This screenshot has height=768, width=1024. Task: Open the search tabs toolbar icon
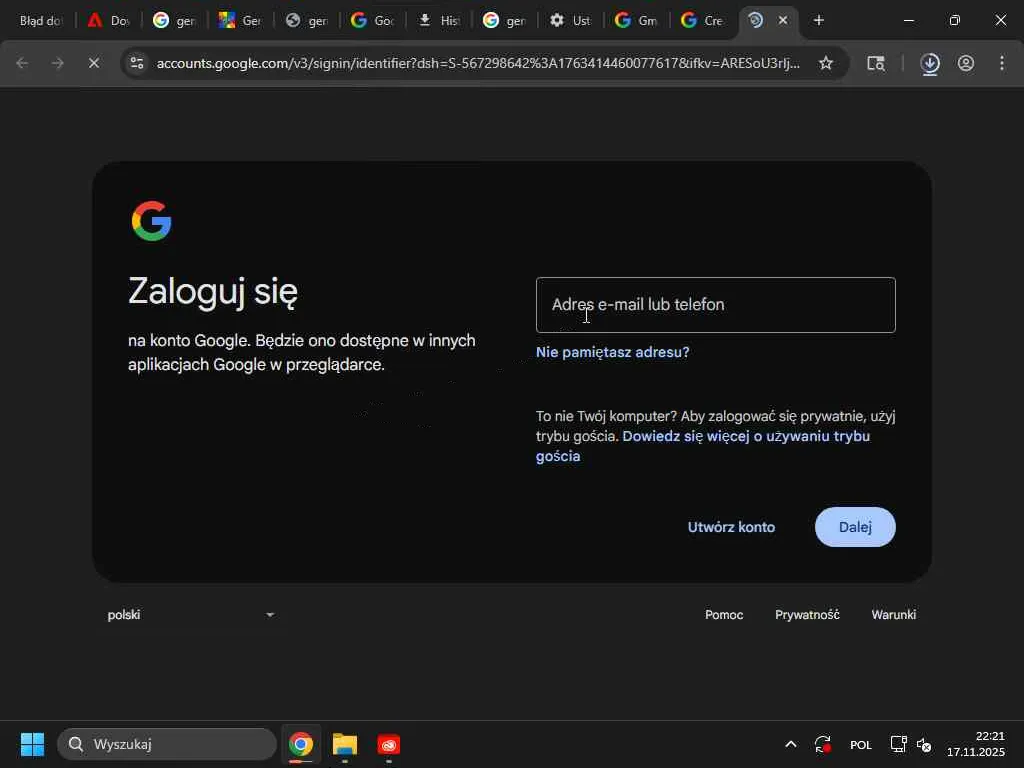point(876,63)
